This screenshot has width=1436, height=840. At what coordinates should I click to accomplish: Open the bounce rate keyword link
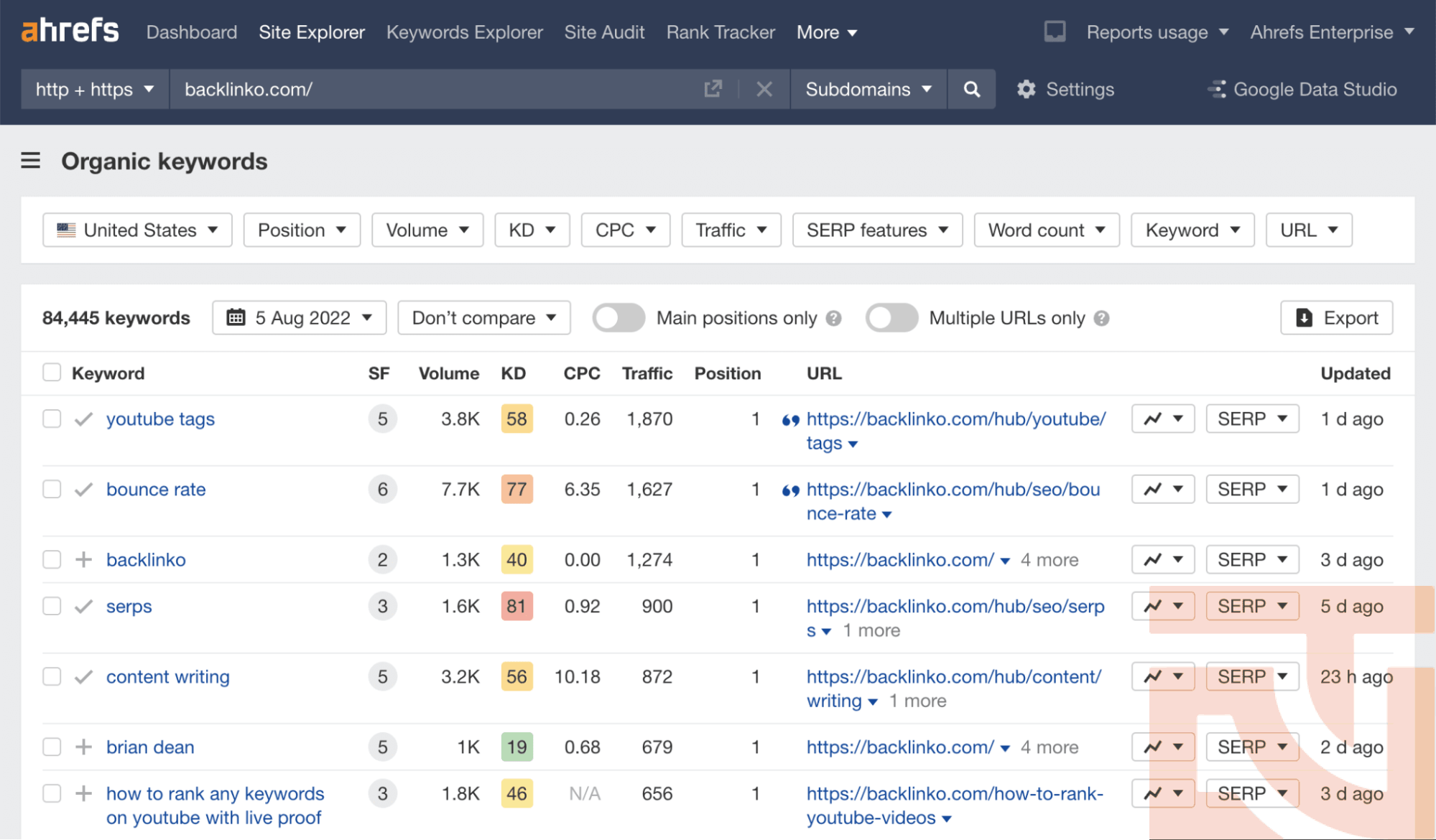coord(156,489)
